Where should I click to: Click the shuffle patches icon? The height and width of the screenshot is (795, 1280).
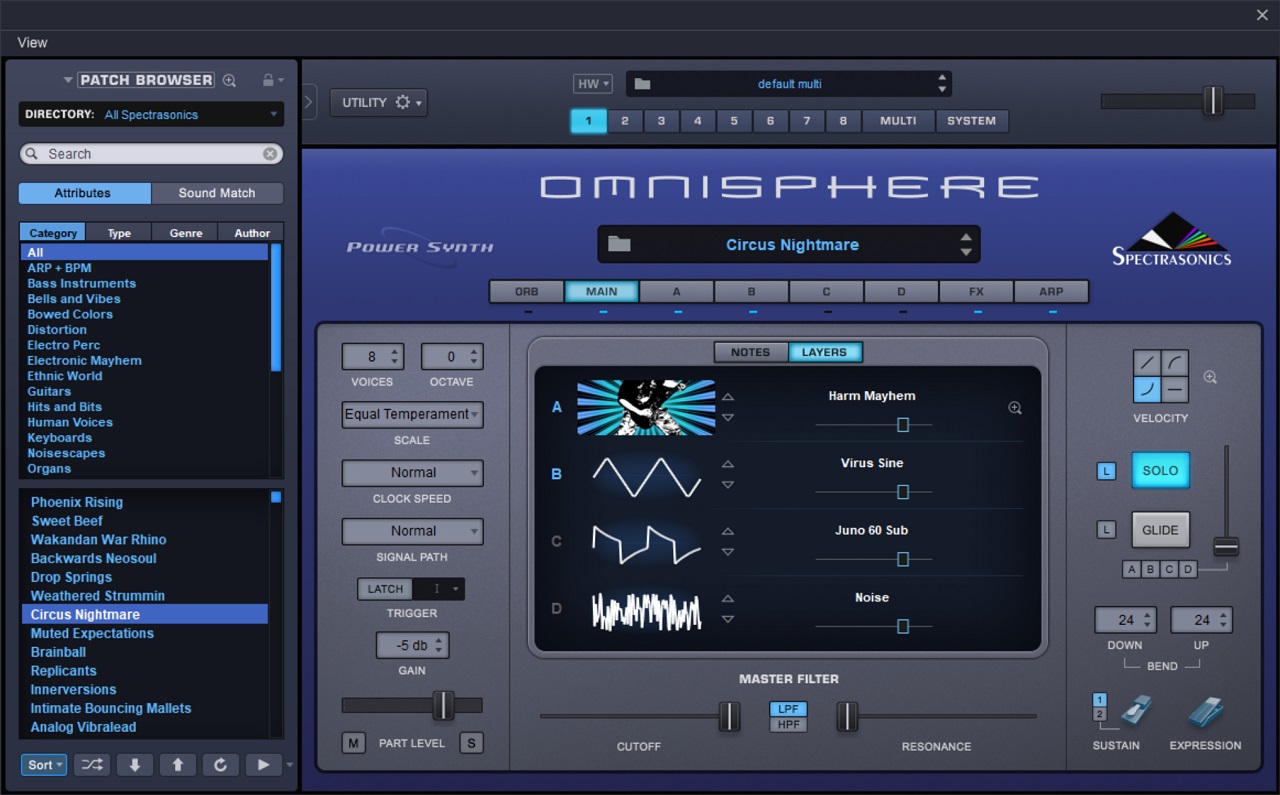coord(91,765)
